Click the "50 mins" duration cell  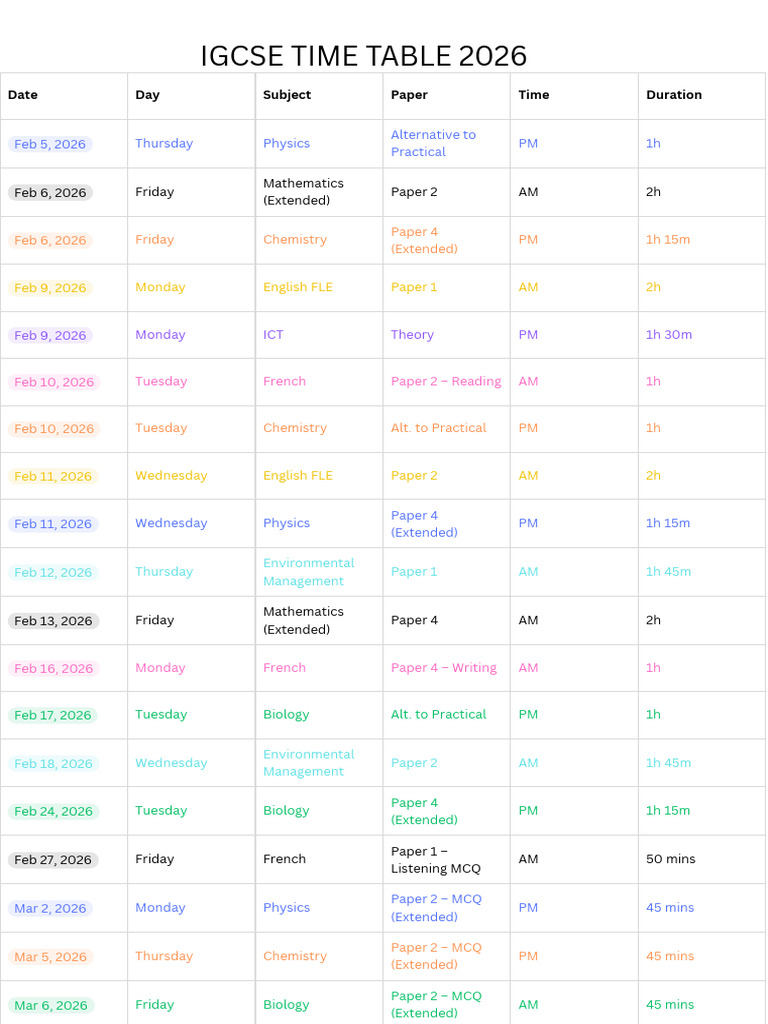pos(670,859)
